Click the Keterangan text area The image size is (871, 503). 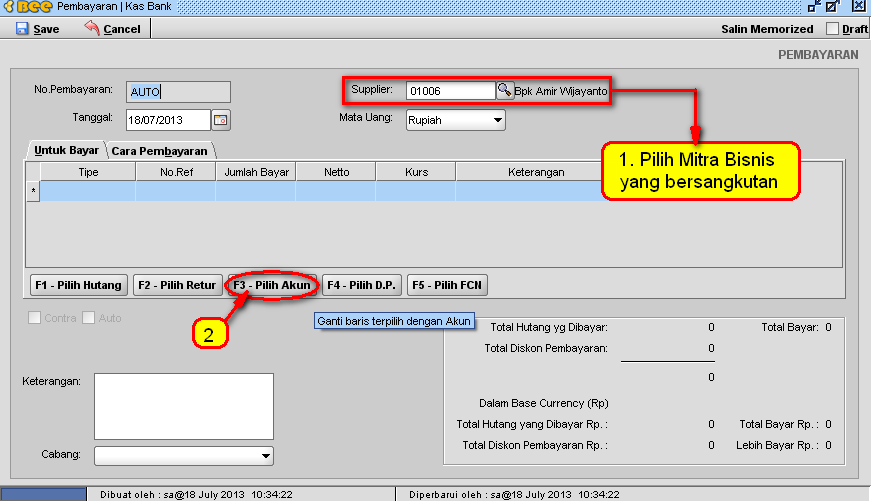coord(184,406)
